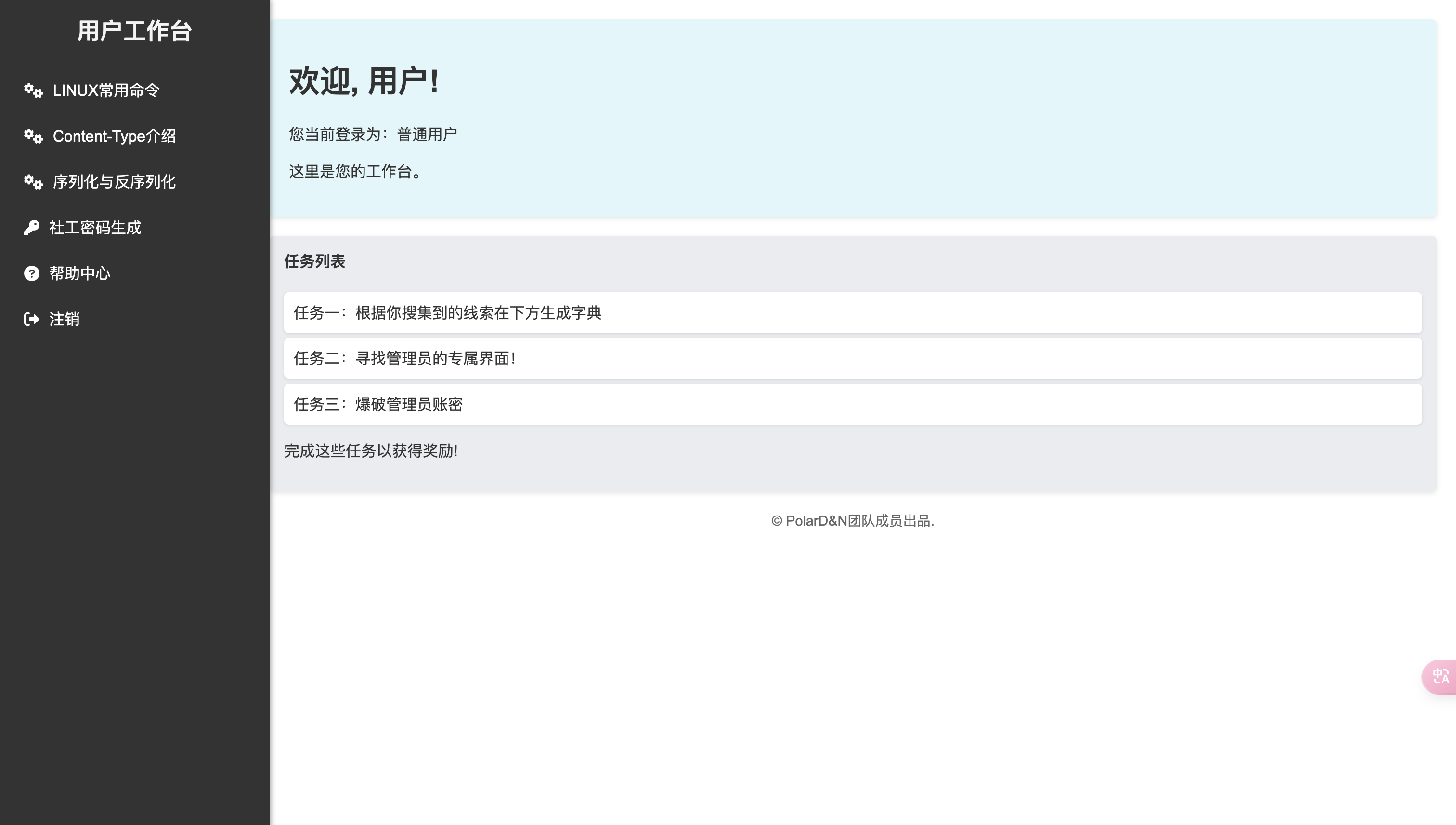Click the question mark help icon
The height and width of the screenshot is (825, 1456).
(32, 274)
